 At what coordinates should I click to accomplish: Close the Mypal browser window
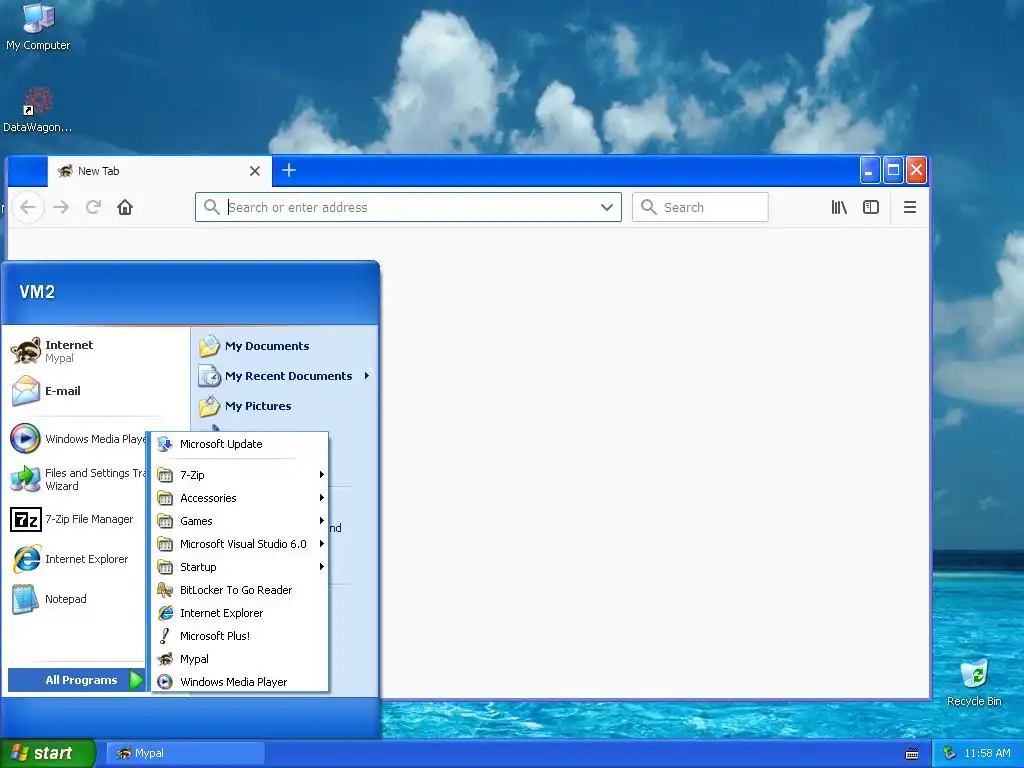pyautogui.click(x=916, y=170)
